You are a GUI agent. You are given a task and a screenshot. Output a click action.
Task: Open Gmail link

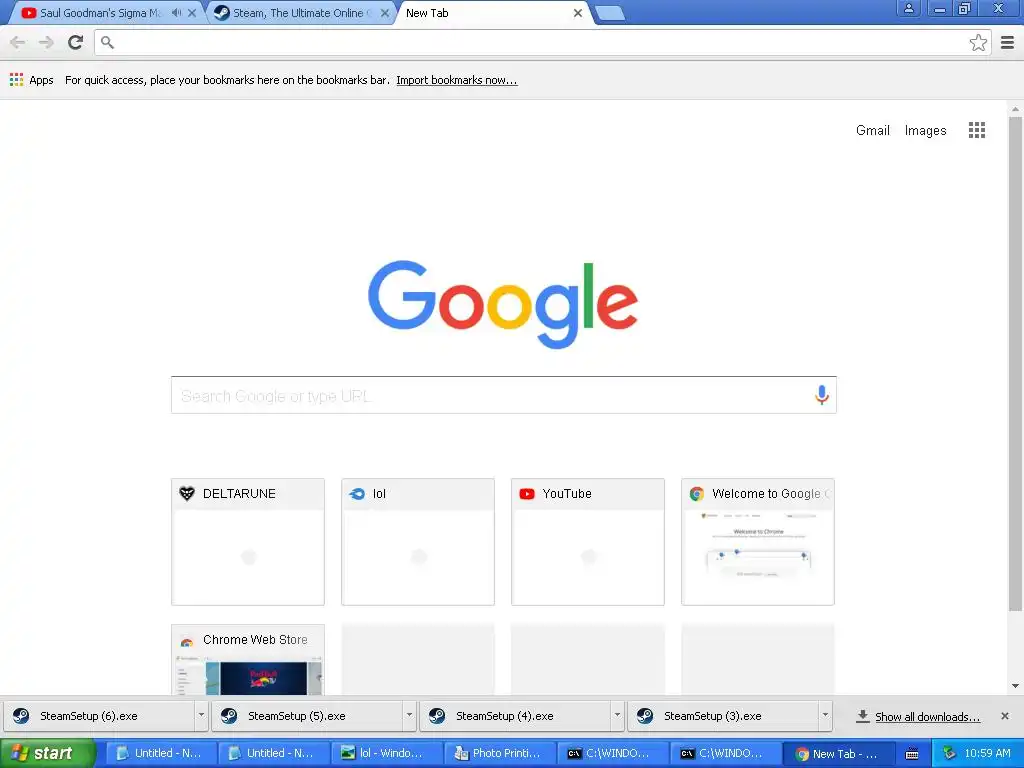pos(872,130)
